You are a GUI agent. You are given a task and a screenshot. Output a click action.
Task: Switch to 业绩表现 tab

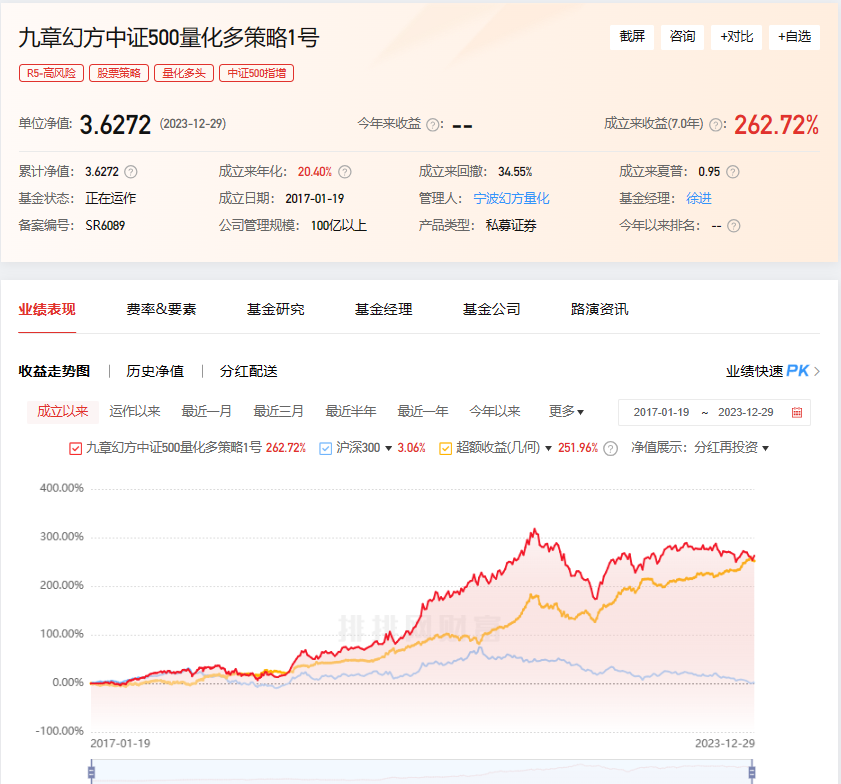(x=47, y=309)
